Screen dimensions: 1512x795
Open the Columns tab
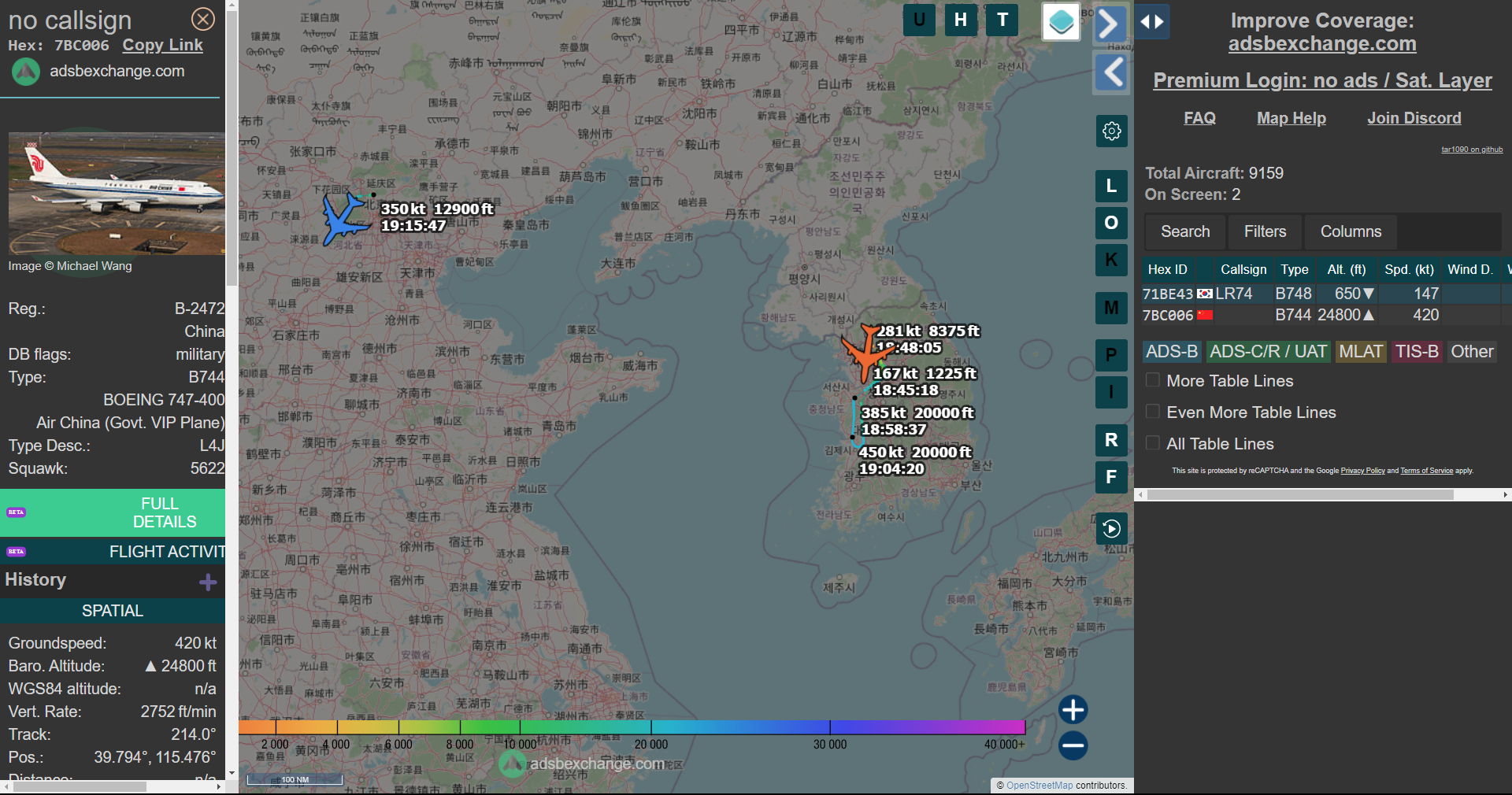(x=1351, y=231)
